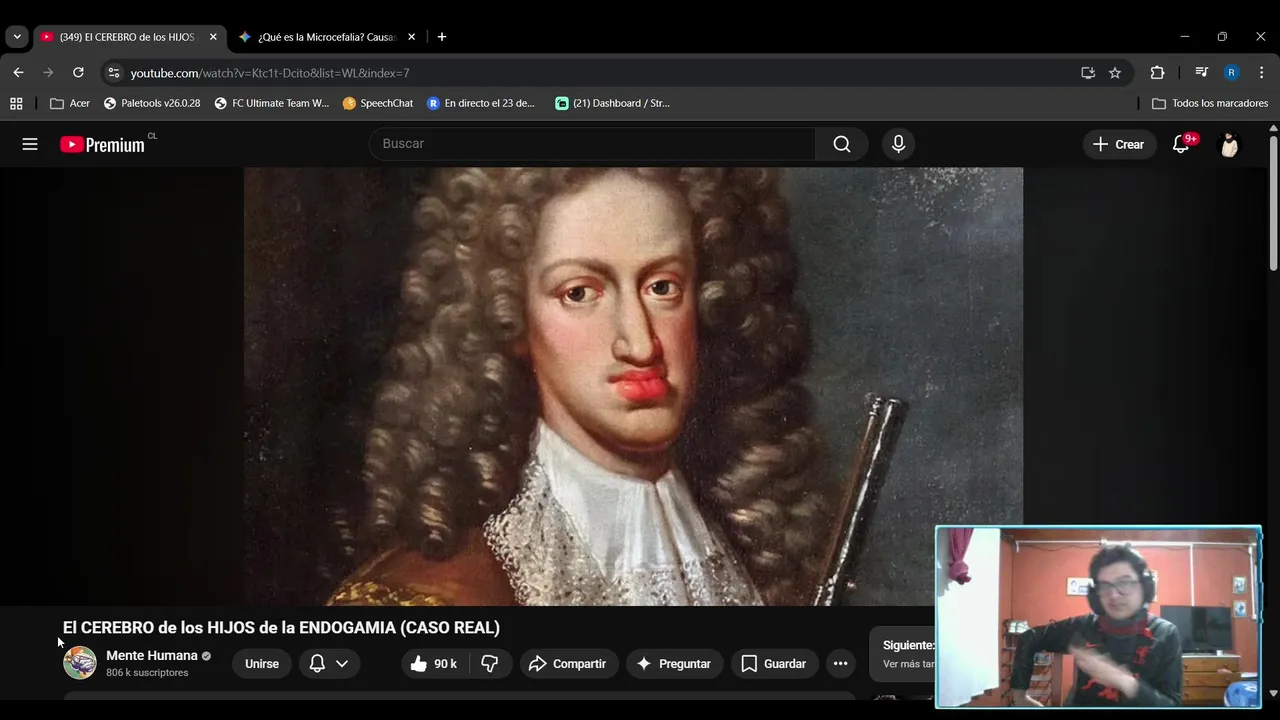The height and width of the screenshot is (720, 1280).
Task: Open more actions three-dot menu
Action: point(840,663)
